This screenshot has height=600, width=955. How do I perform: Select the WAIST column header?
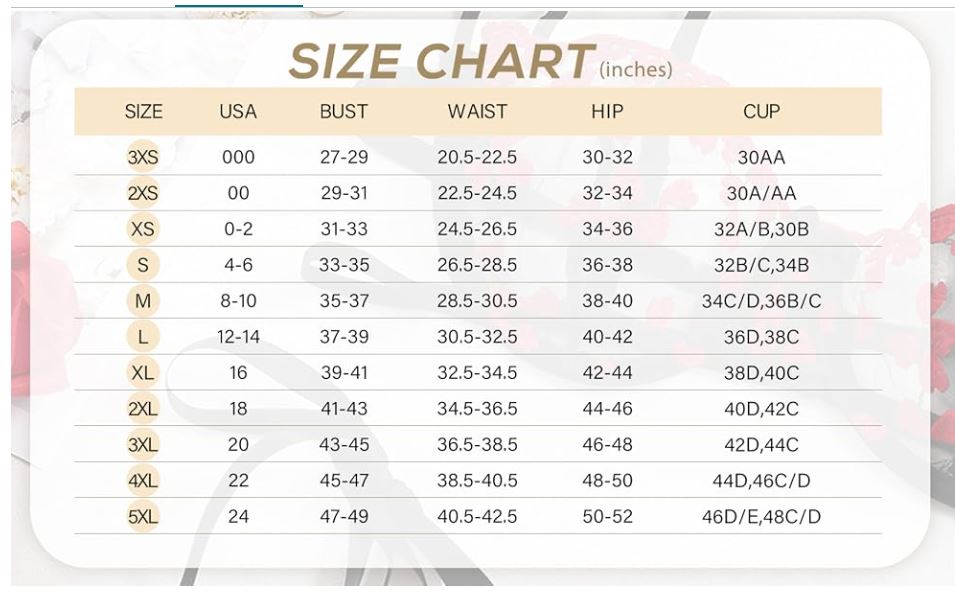pos(477,112)
